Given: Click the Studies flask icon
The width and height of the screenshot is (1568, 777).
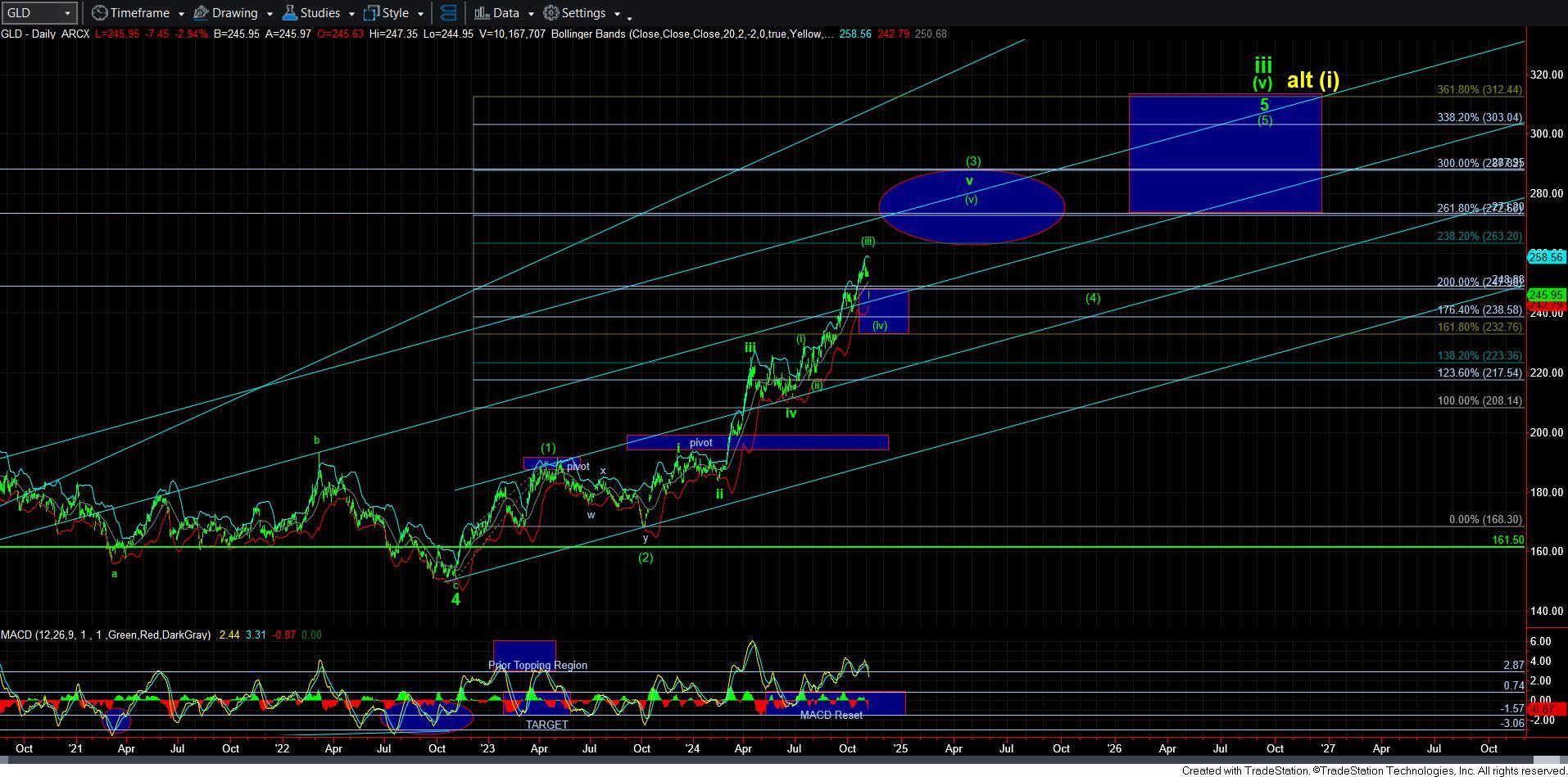Looking at the screenshot, I should click(x=289, y=13).
